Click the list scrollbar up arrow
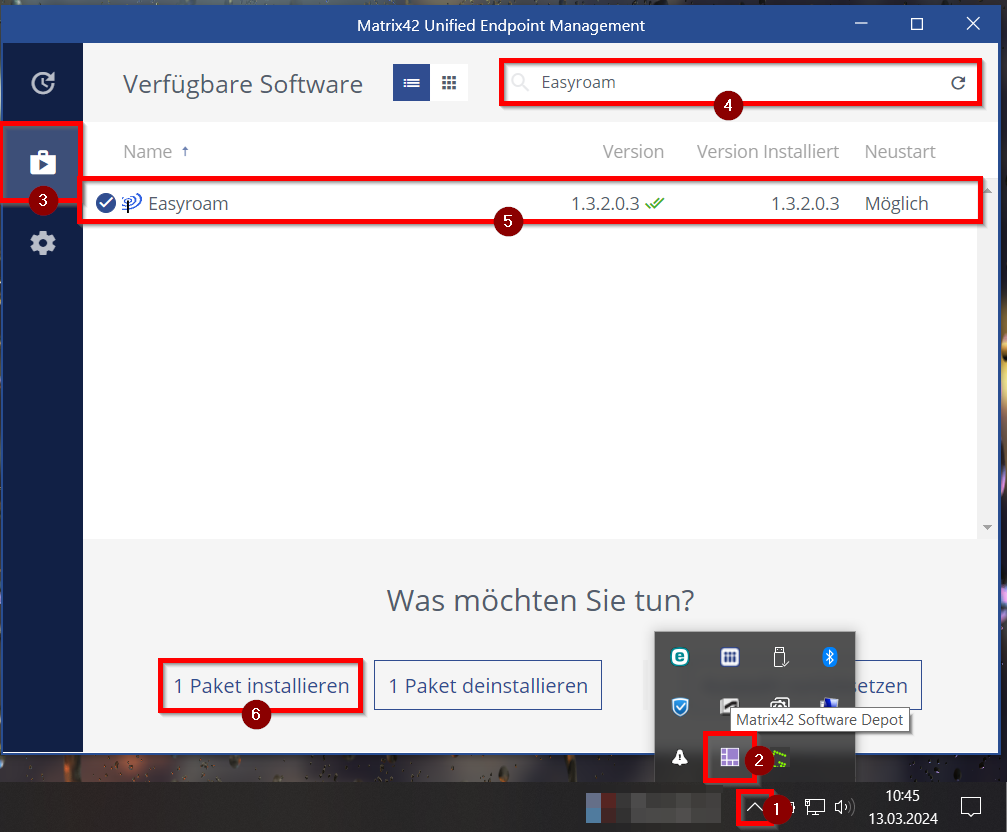Screen dimensions: 1007x832 [x=987, y=191]
